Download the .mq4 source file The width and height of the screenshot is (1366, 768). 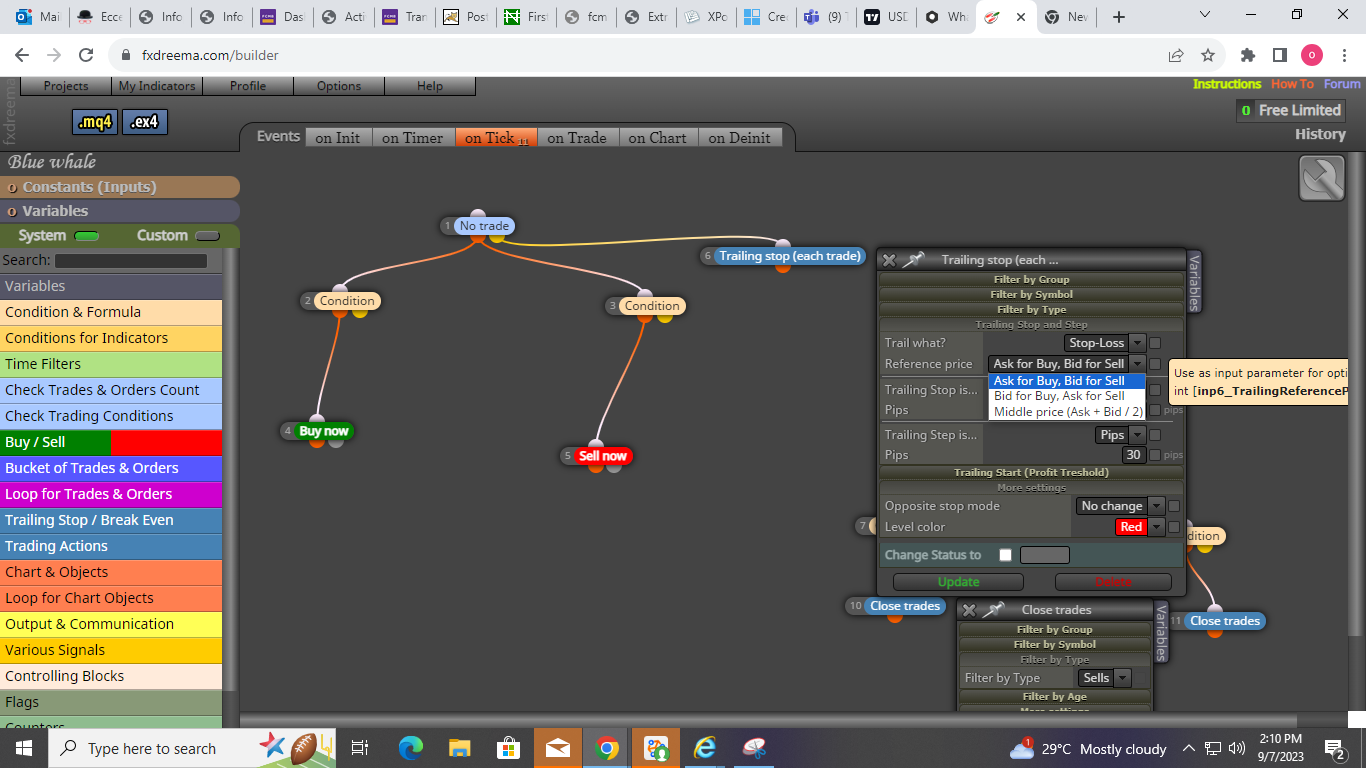pos(95,122)
